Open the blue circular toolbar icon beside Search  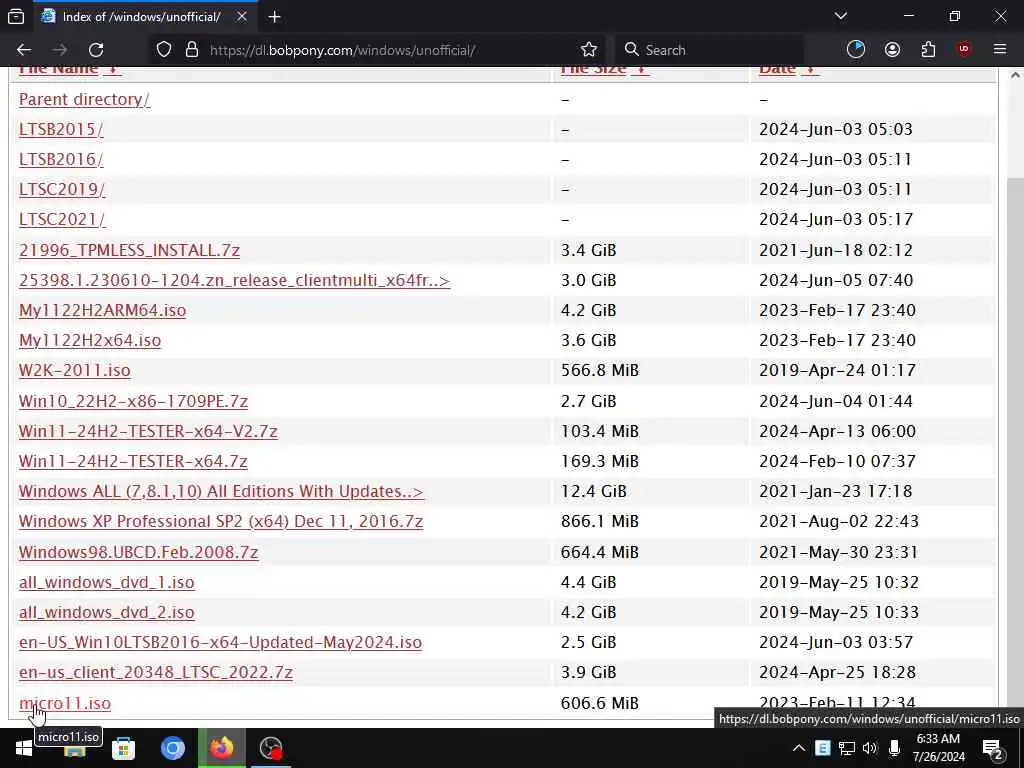point(856,50)
